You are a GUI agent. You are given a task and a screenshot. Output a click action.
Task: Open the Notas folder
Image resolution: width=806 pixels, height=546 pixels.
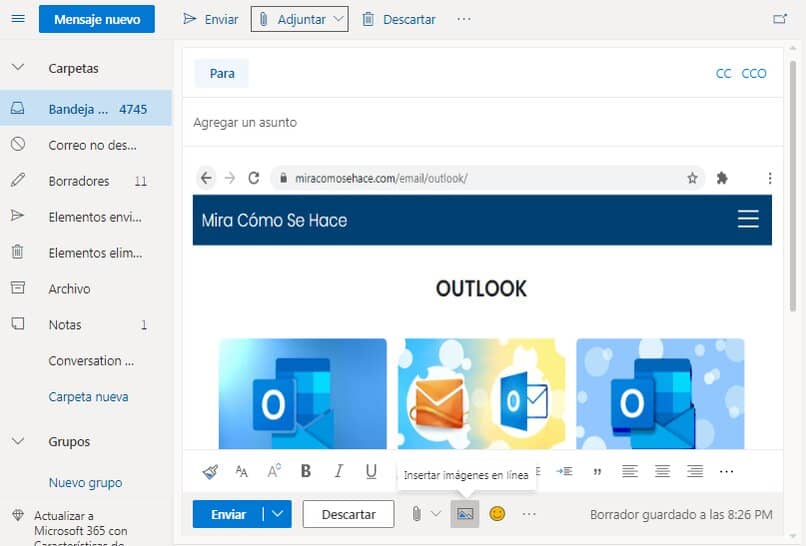tap(86, 324)
